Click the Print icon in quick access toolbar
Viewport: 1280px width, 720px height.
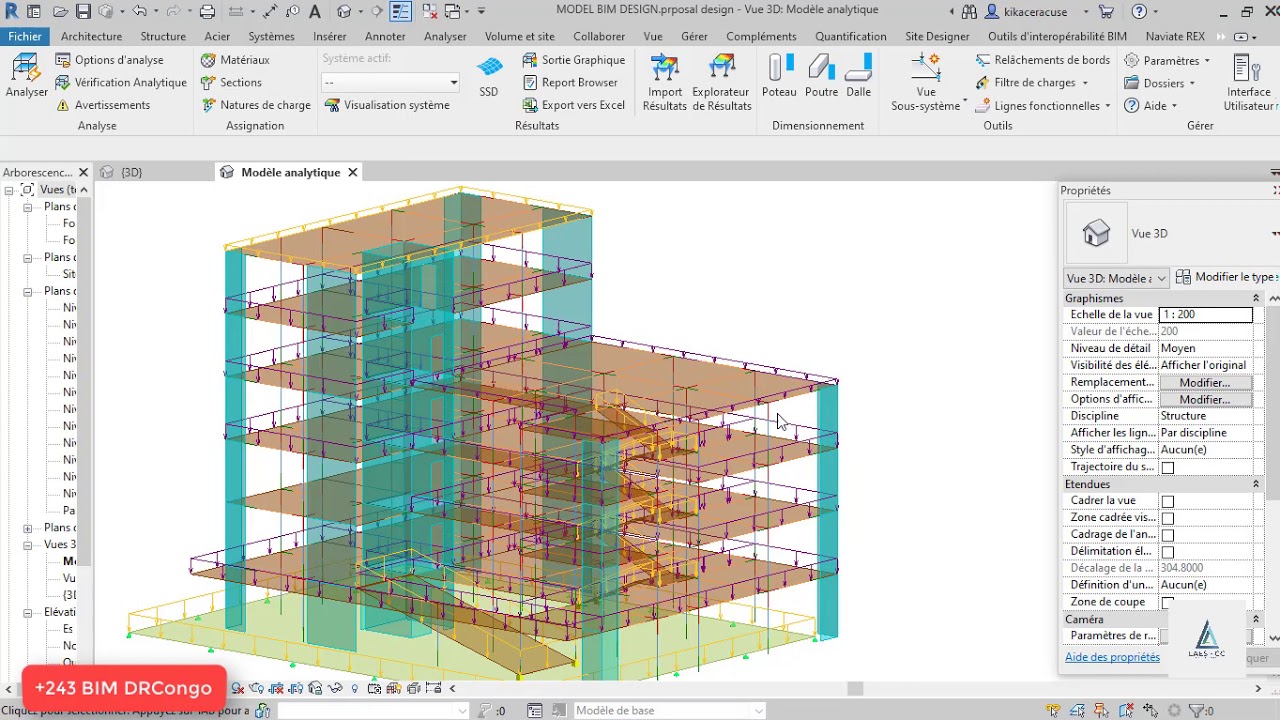[207, 12]
